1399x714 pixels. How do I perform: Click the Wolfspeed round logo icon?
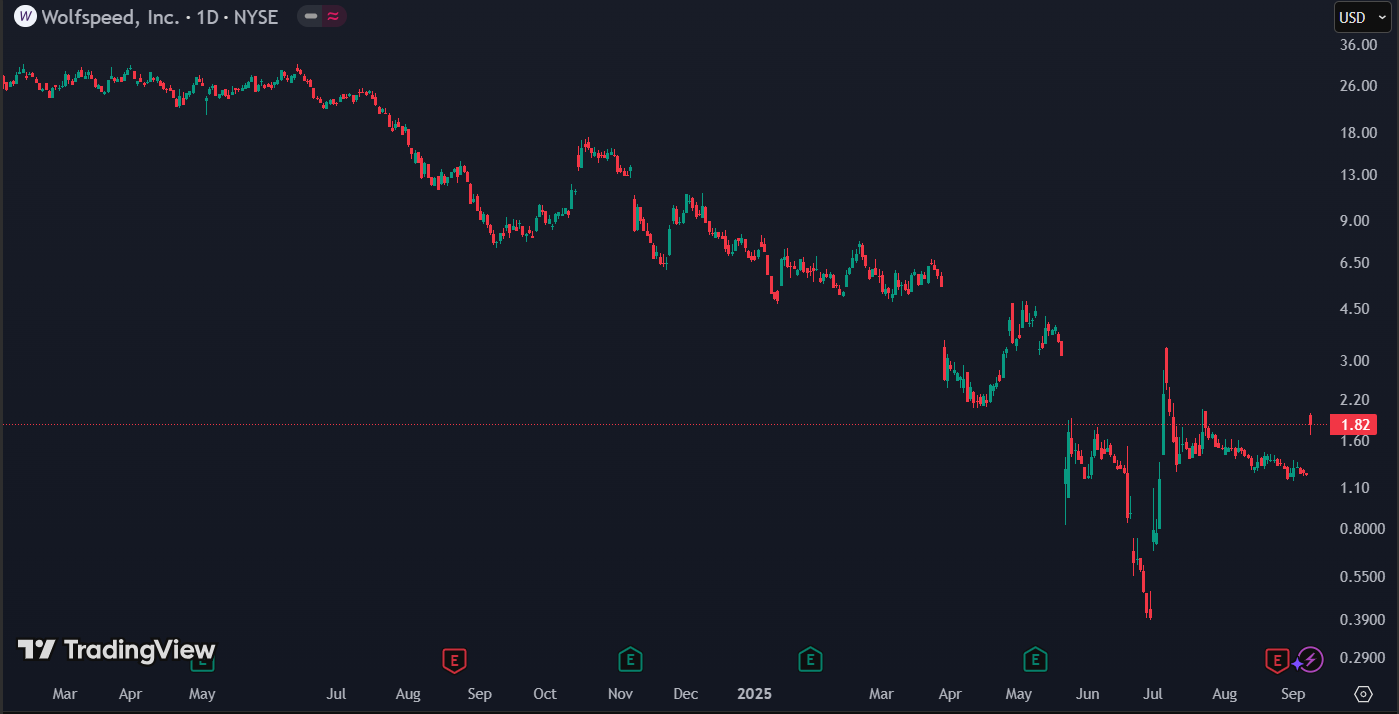24,16
